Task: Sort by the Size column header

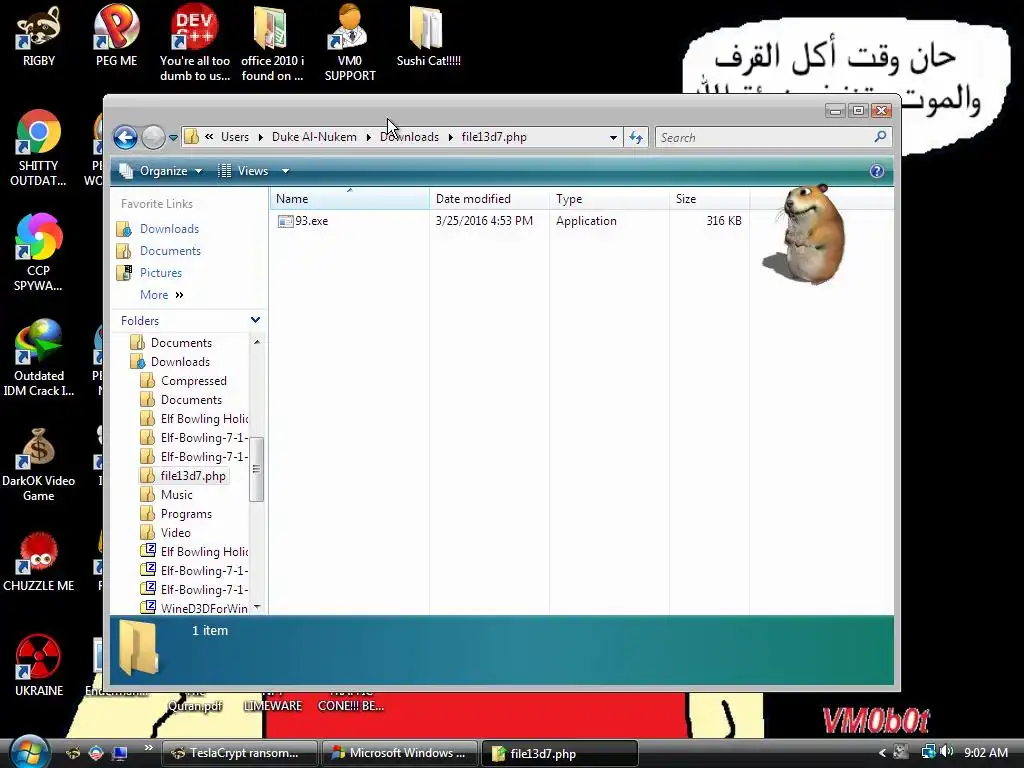Action: 709,199
